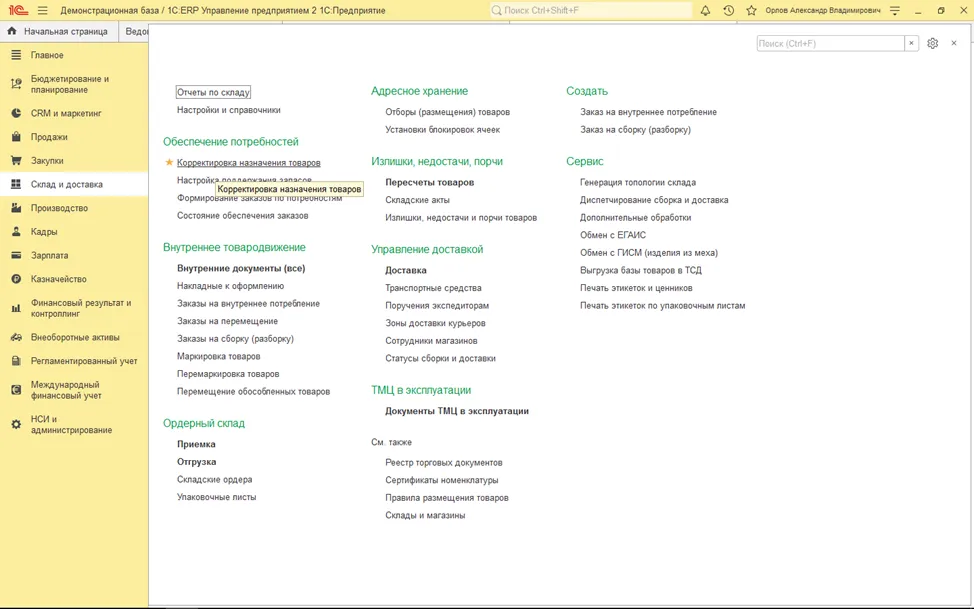Open Настройки и справочники
Image resolution: width=974 pixels, height=609 pixels.
coord(229,110)
